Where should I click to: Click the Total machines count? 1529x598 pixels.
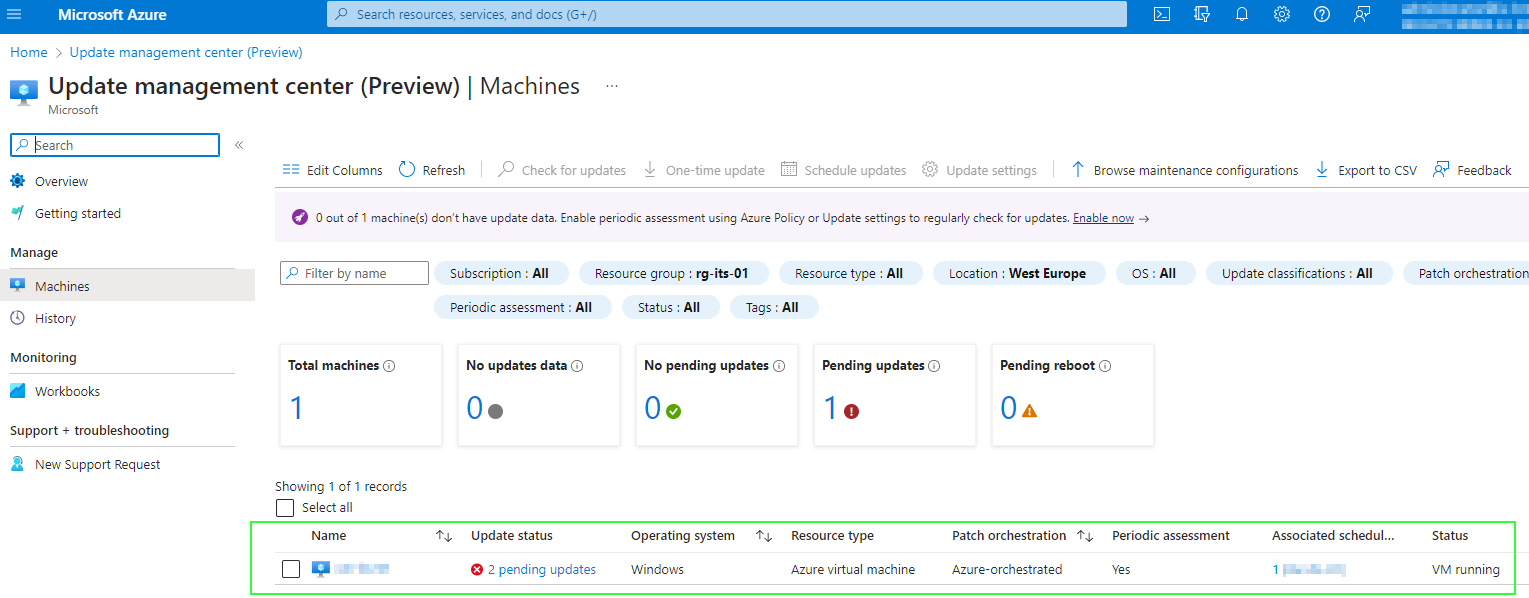(x=296, y=408)
